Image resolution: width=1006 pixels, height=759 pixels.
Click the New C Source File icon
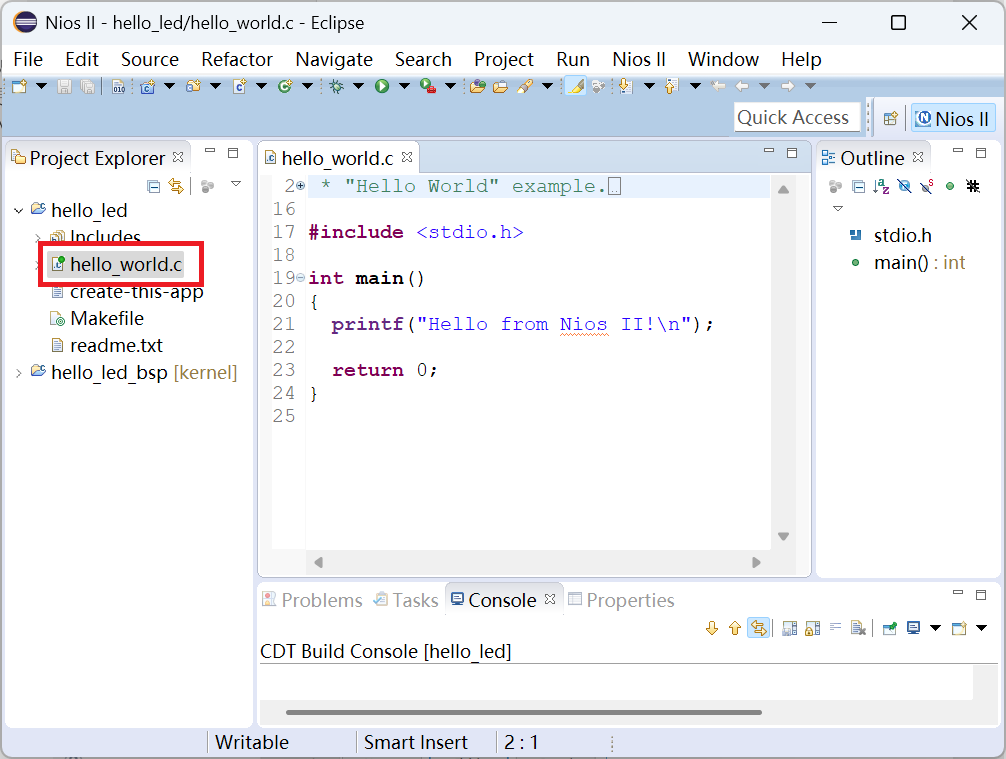[x=239, y=86]
